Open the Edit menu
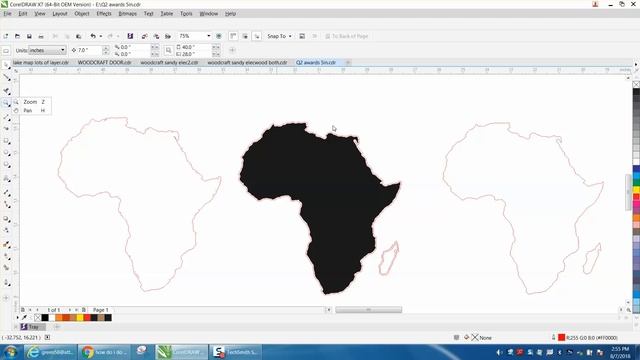The image size is (640, 360). coord(22,13)
